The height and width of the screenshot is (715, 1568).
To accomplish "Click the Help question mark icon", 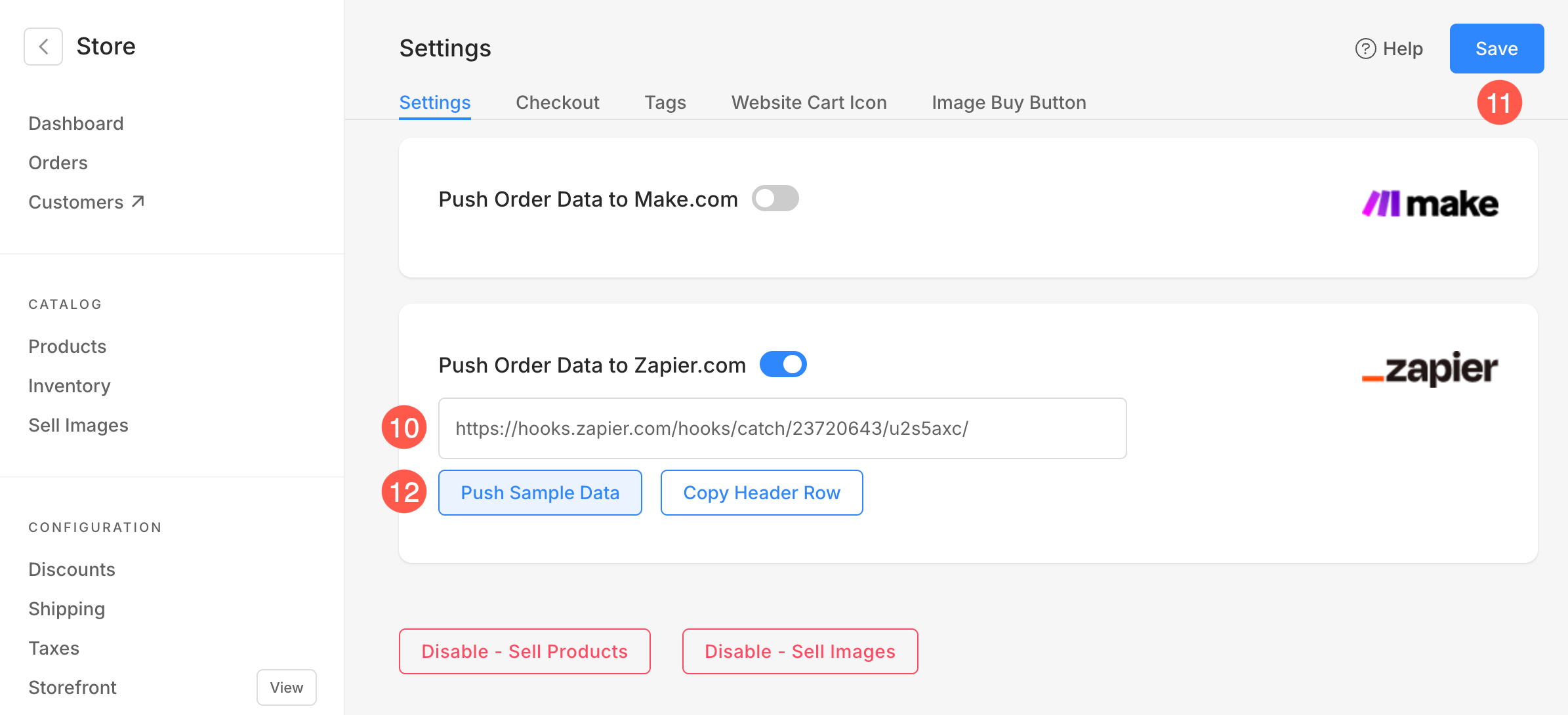I will click(x=1365, y=49).
